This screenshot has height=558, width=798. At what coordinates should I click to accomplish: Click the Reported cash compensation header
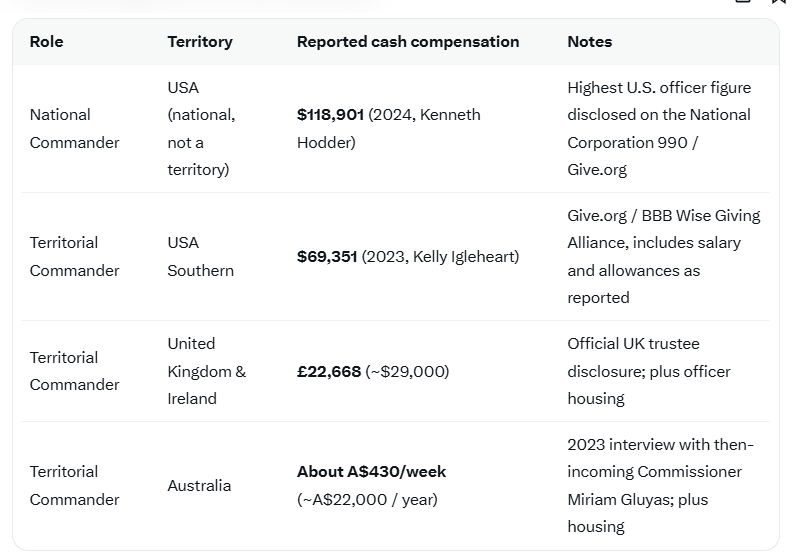[x=408, y=42]
